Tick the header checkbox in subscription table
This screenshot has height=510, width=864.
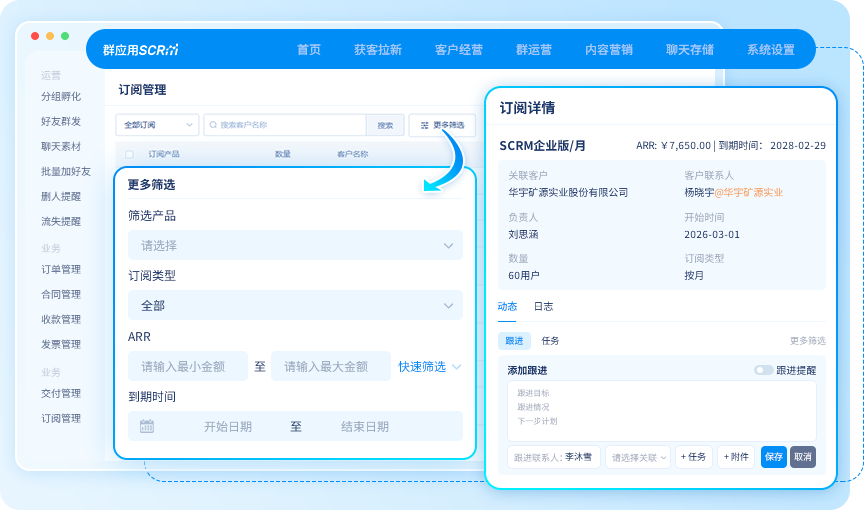click(129, 154)
